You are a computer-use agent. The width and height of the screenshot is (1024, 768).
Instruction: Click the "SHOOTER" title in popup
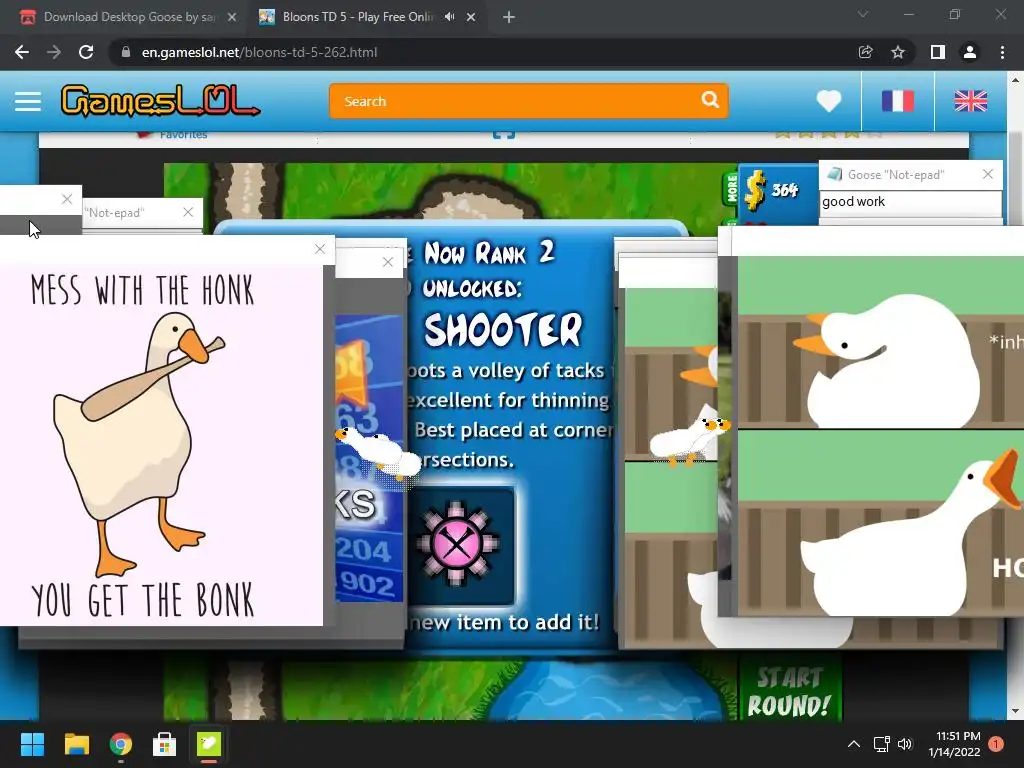(503, 329)
